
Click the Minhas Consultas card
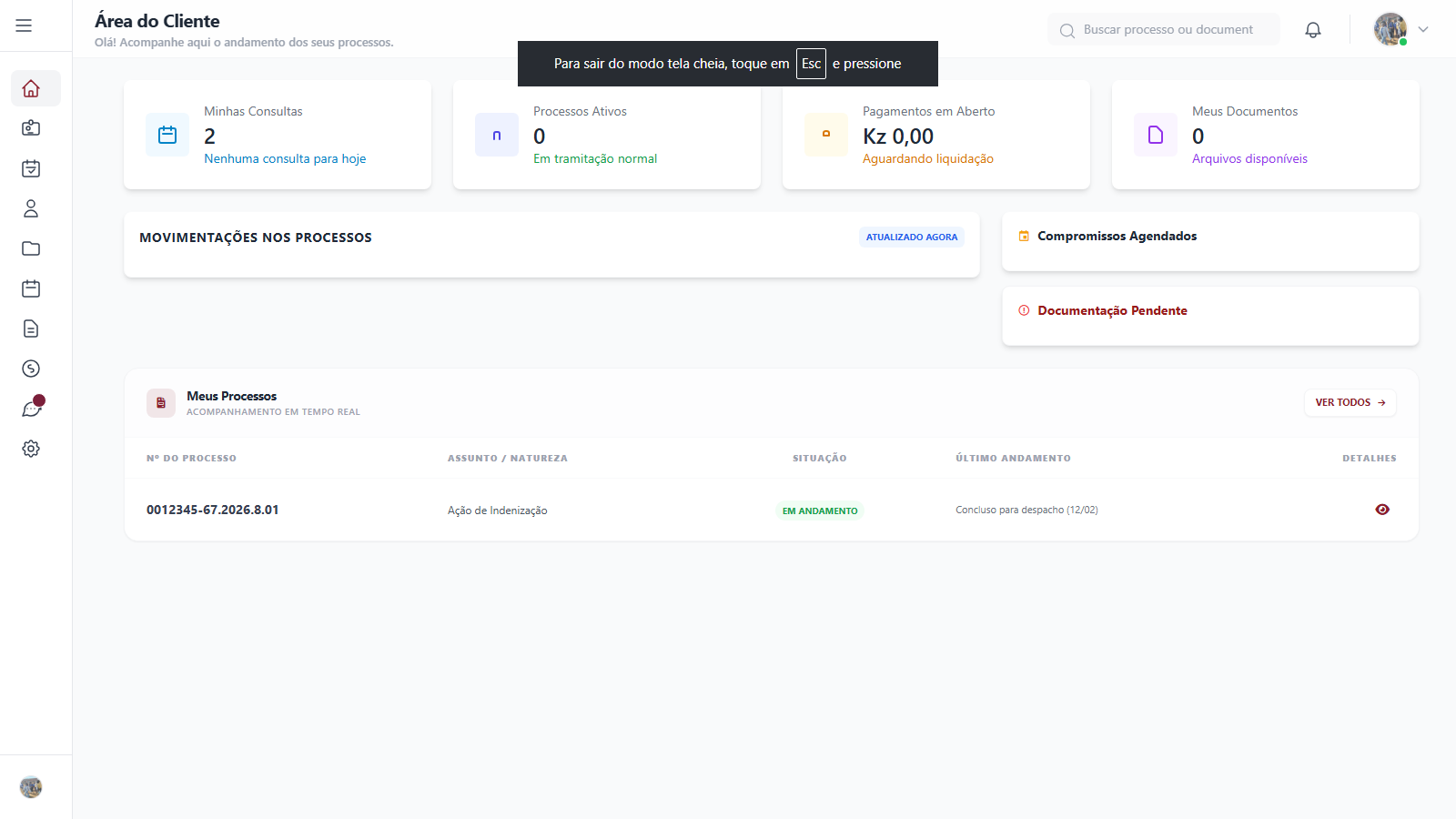[x=278, y=135]
